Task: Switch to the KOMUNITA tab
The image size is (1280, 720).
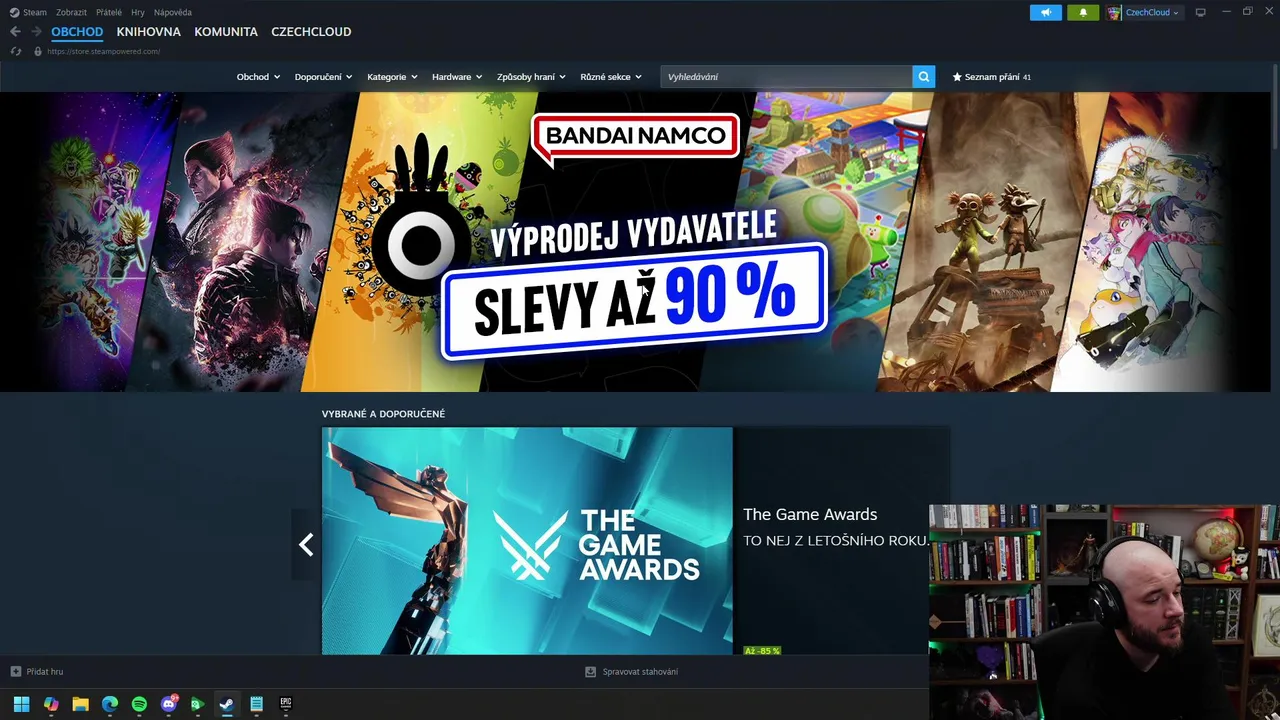Action: (x=226, y=32)
